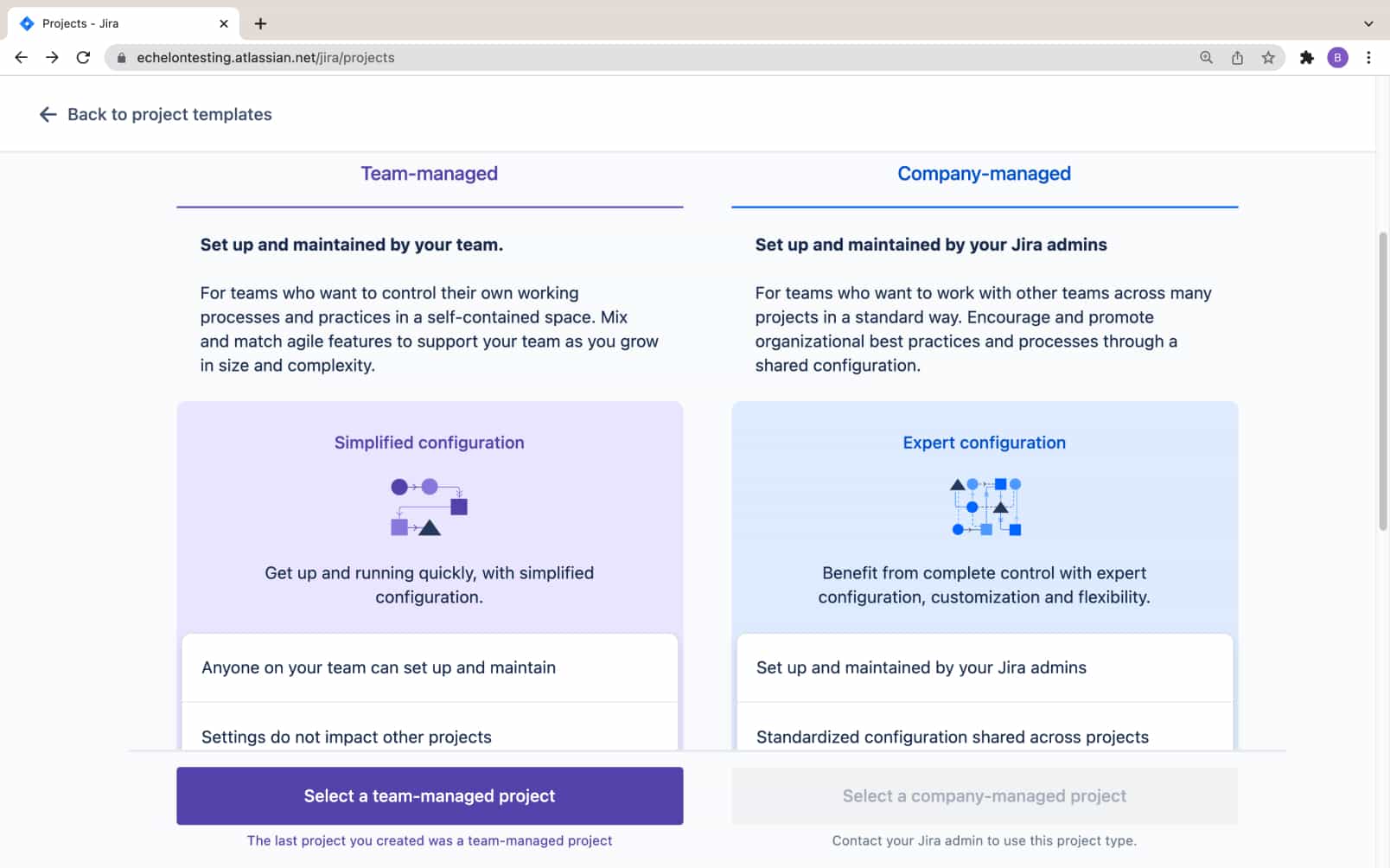The width and height of the screenshot is (1390, 868).
Task: Open the browser profile avatar
Action: click(1338, 57)
